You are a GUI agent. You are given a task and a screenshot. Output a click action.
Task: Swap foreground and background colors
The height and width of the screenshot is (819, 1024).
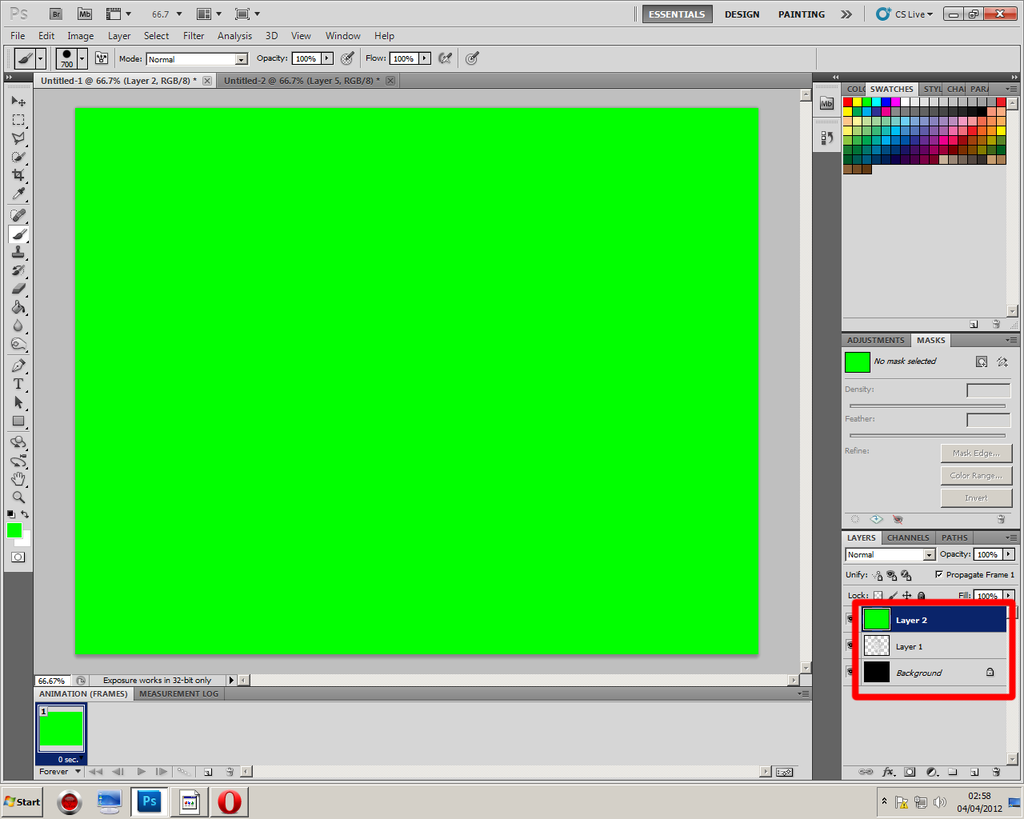25,515
